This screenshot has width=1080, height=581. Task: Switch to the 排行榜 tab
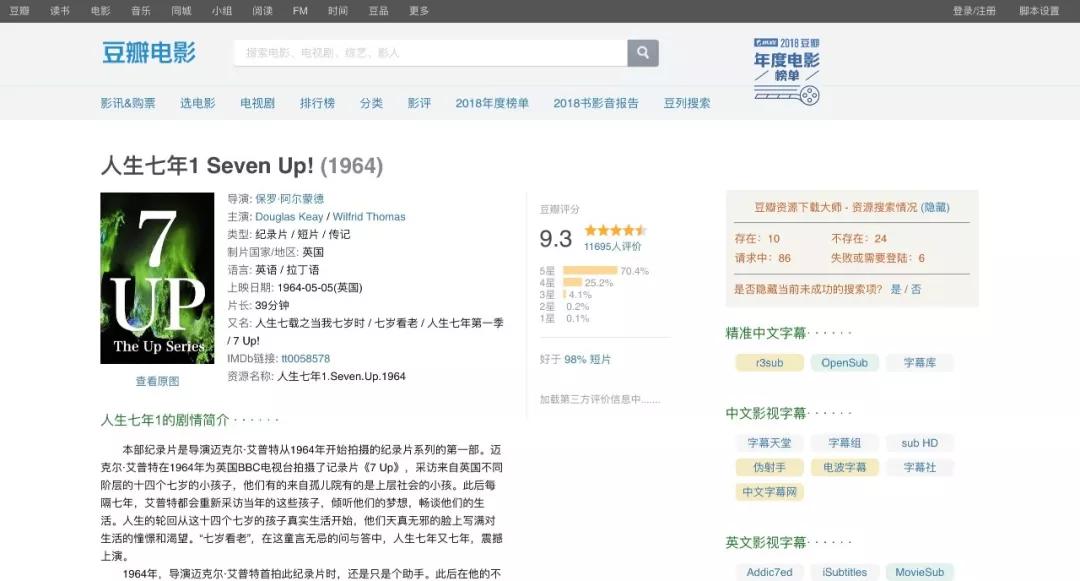(x=317, y=102)
